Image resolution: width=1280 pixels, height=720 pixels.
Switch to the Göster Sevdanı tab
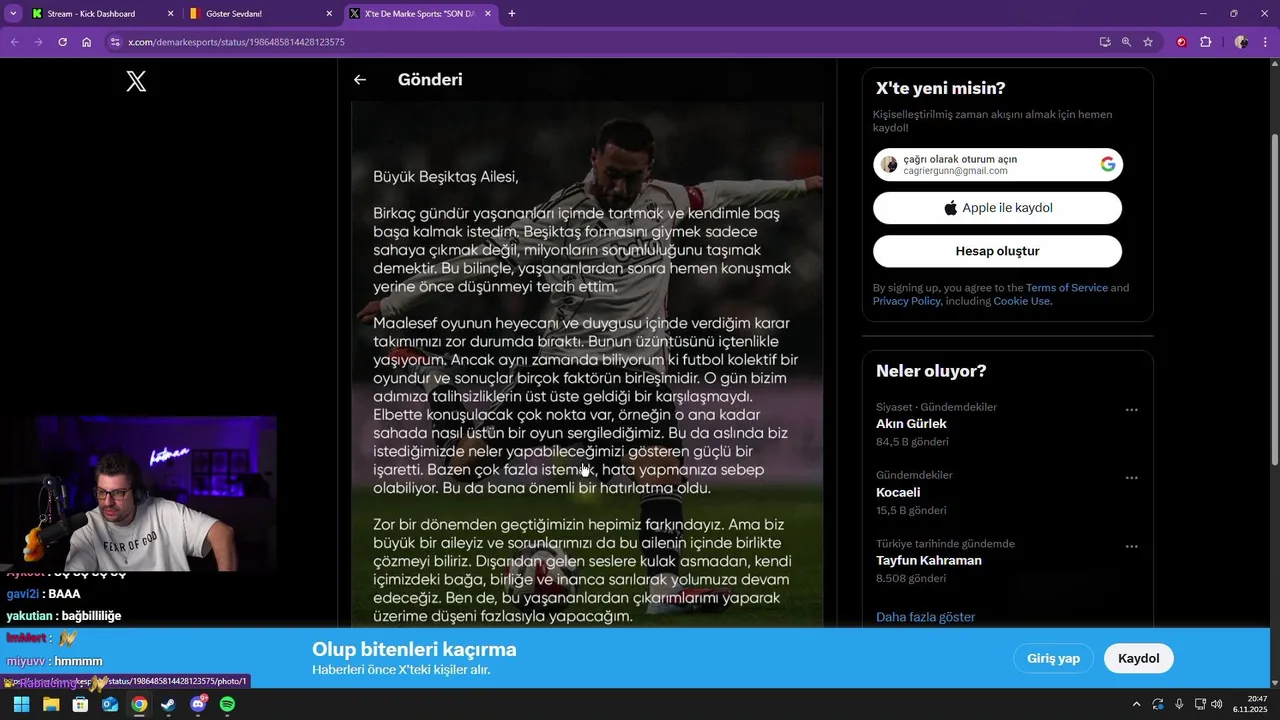point(262,14)
